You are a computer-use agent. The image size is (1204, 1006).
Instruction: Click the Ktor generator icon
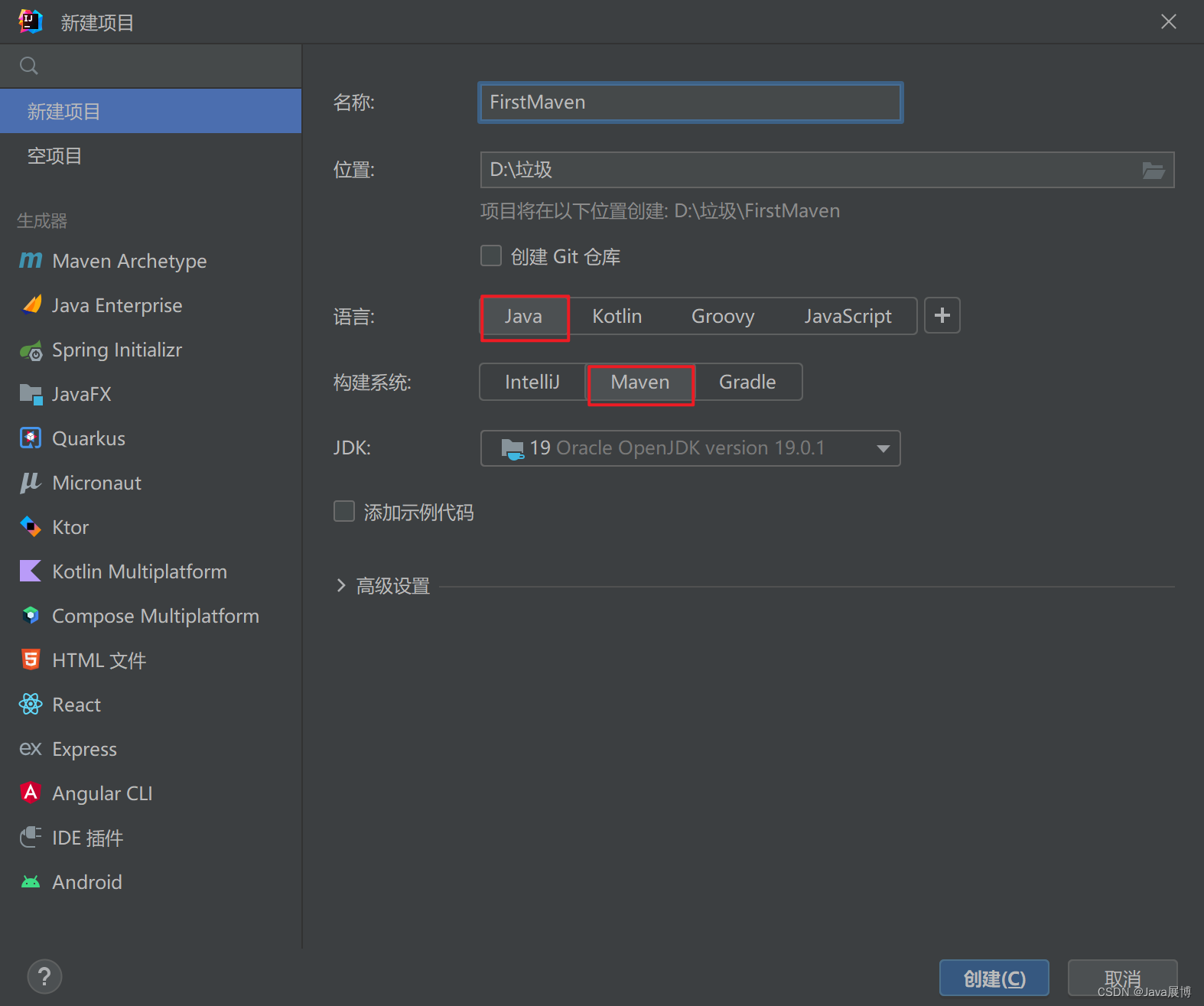(x=31, y=527)
